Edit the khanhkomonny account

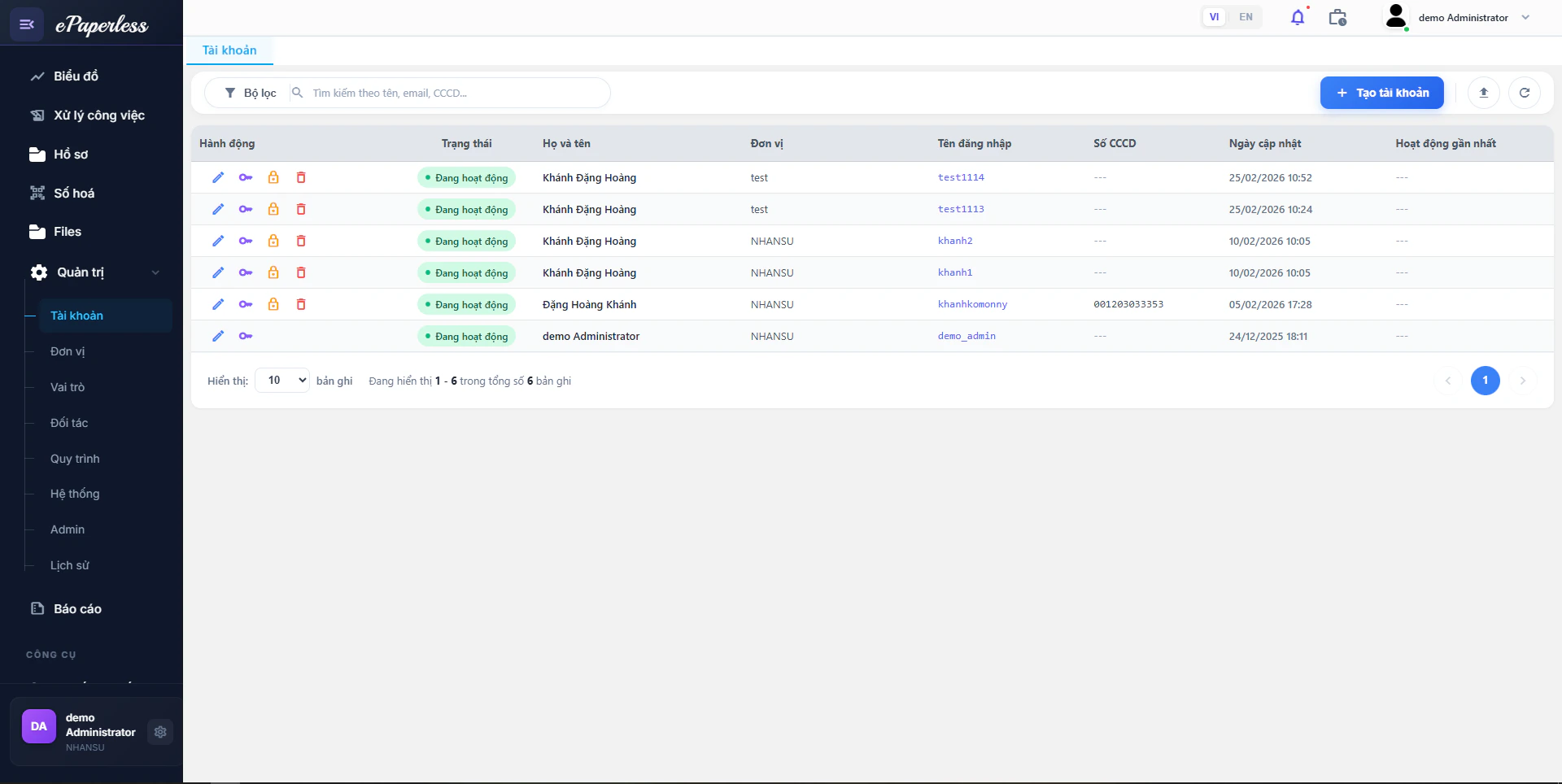click(218, 304)
